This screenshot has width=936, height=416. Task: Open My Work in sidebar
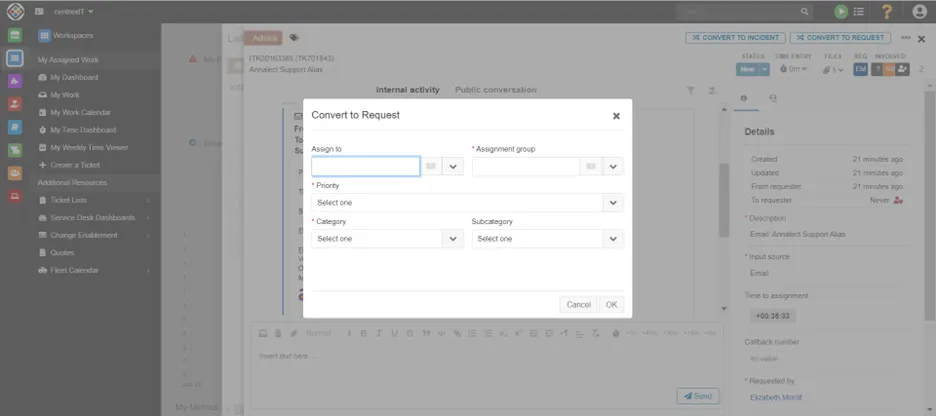click(58, 95)
